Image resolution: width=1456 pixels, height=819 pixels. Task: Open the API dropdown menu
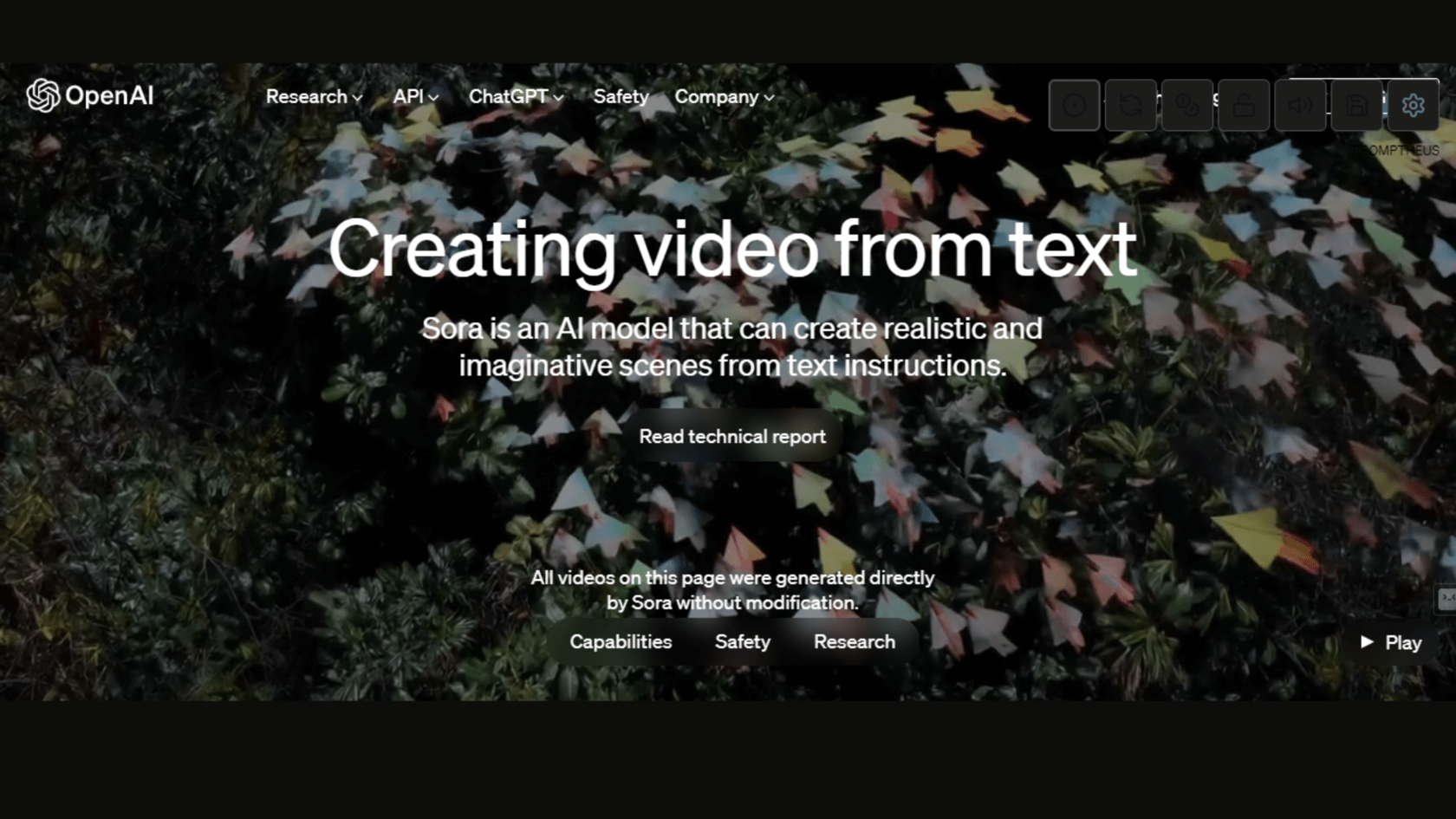pos(416,97)
